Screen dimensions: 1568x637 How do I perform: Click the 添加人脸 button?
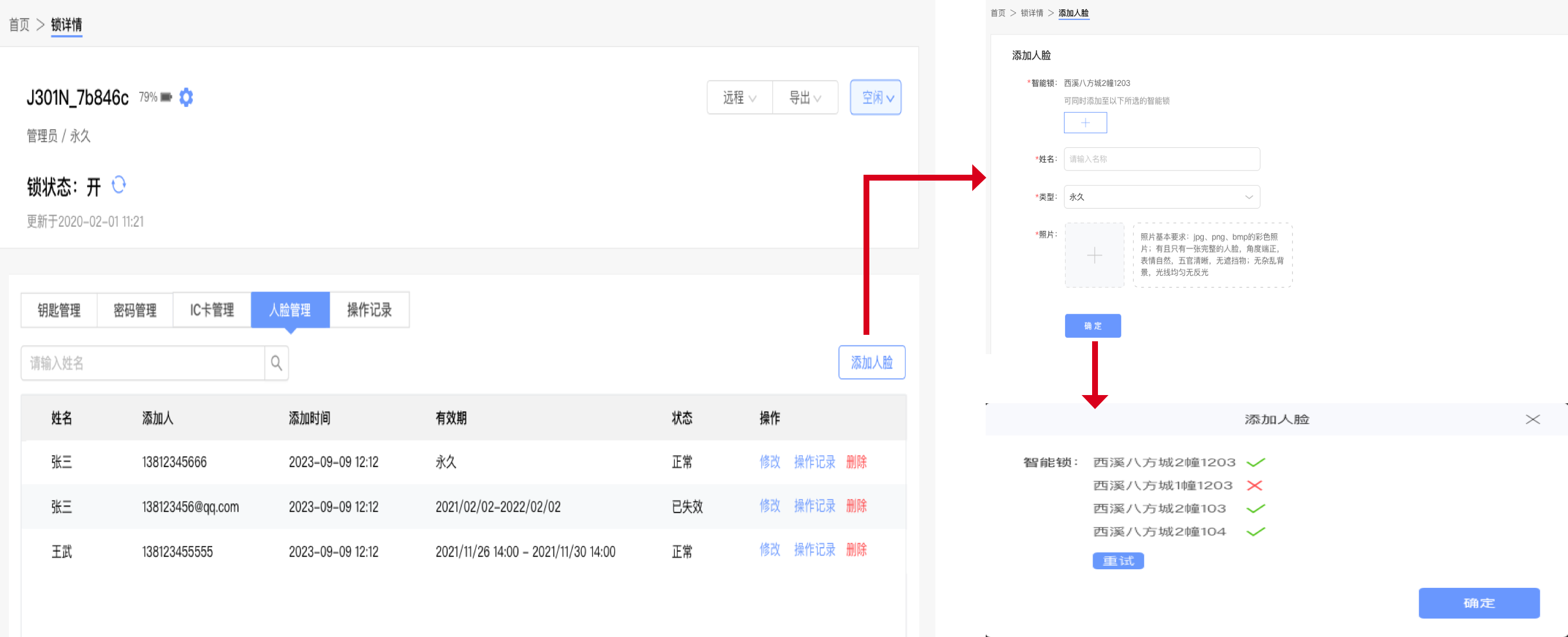(871, 362)
